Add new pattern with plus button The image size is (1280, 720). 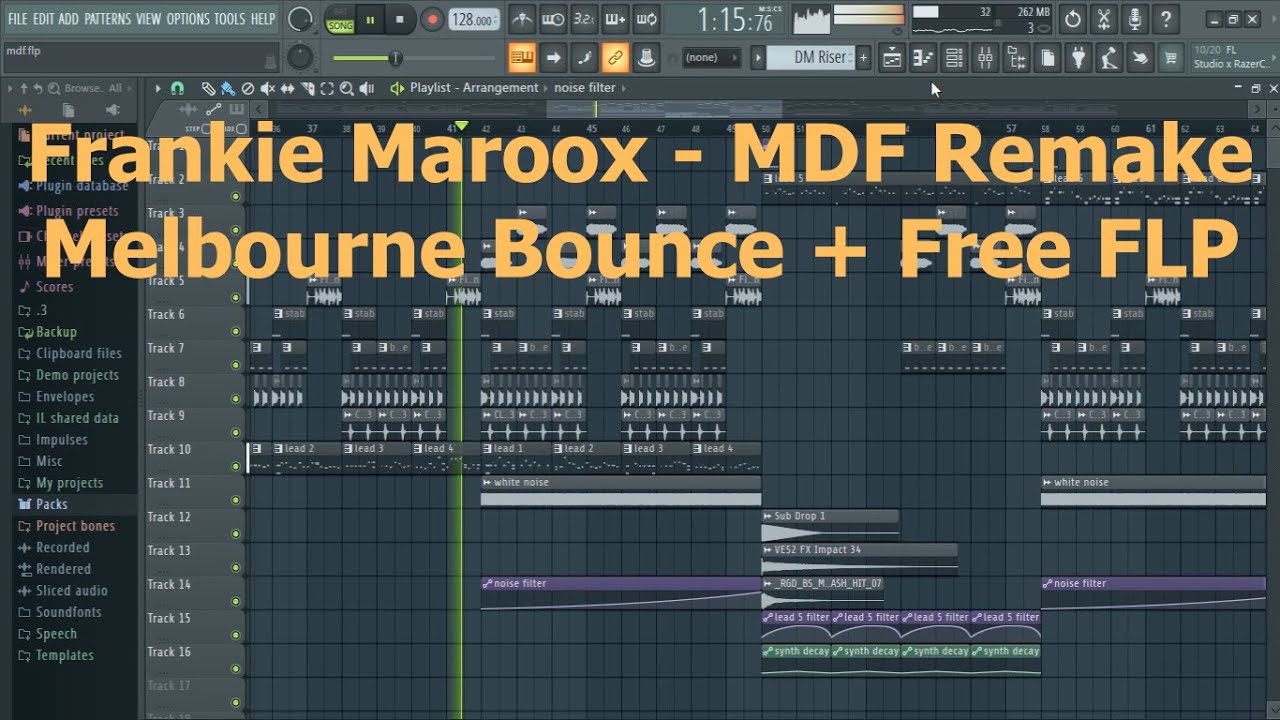(863, 58)
